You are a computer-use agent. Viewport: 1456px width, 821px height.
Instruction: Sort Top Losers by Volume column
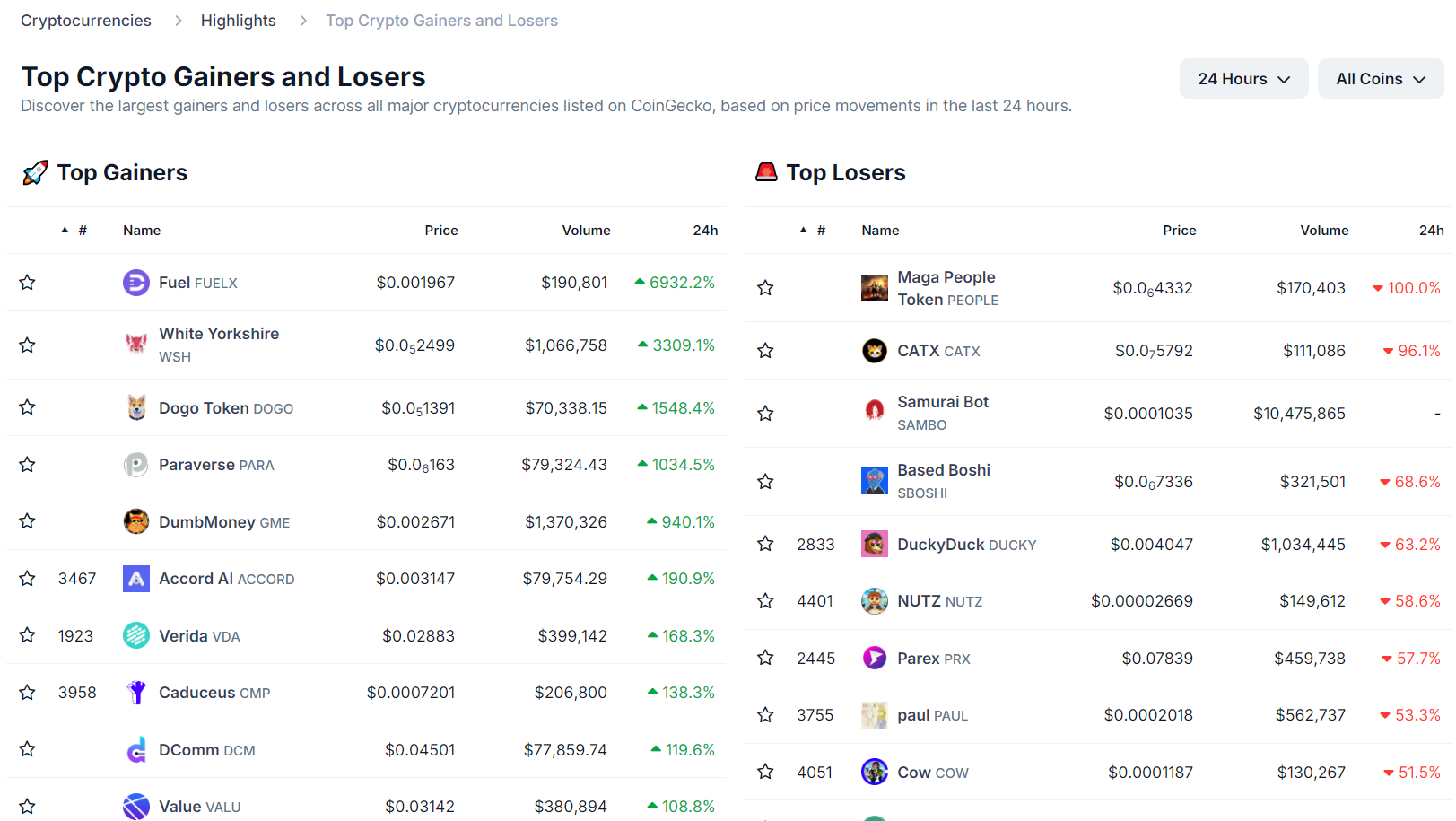1324,231
